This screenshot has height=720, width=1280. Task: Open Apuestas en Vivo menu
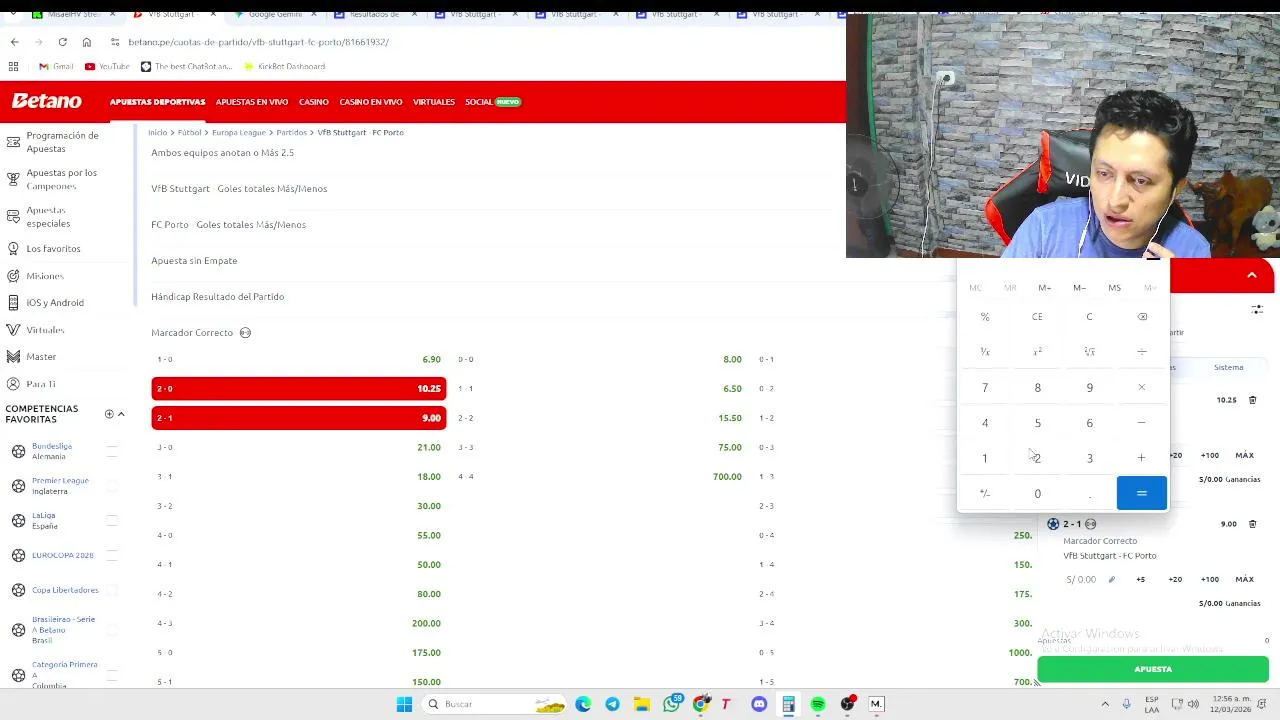pyautogui.click(x=252, y=102)
